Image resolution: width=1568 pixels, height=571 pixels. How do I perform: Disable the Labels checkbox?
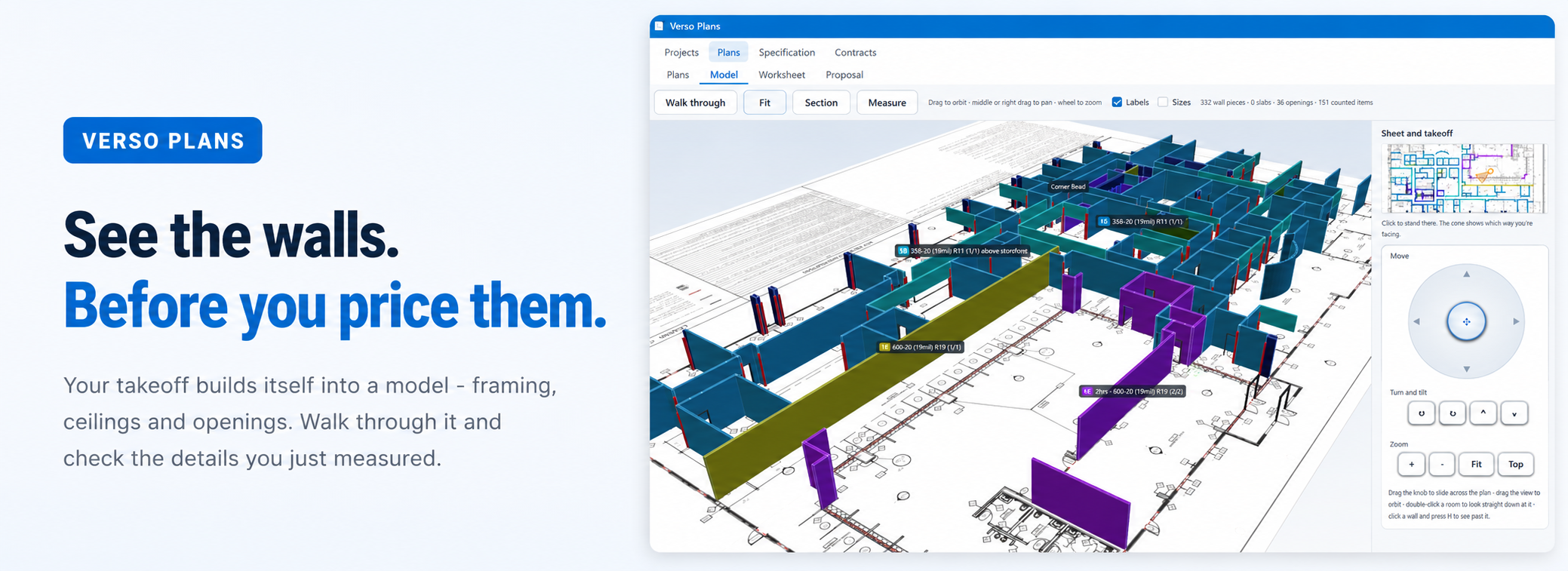[x=1117, y=103]
